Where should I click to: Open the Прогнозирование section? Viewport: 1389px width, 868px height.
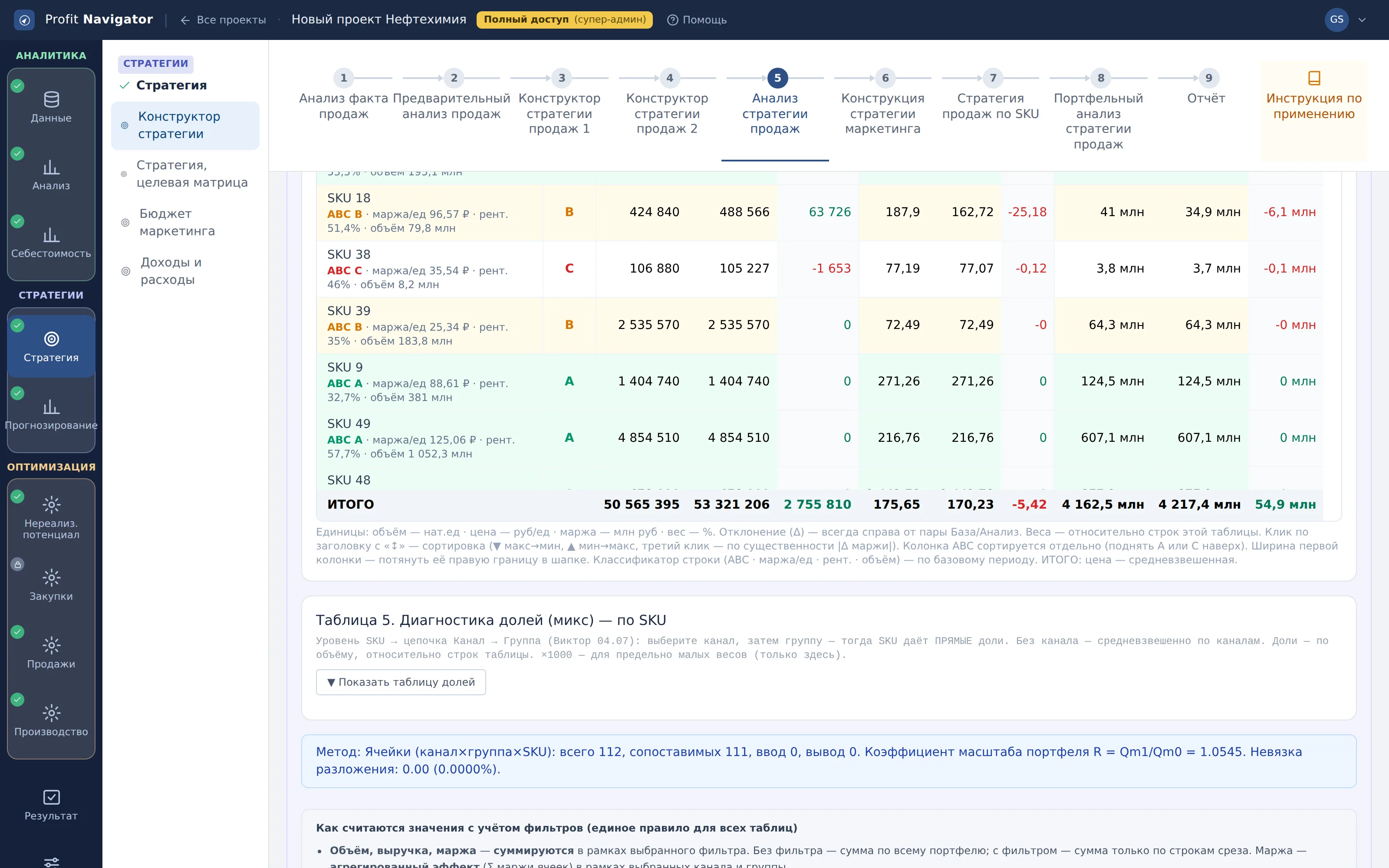[x=51, y=414]
